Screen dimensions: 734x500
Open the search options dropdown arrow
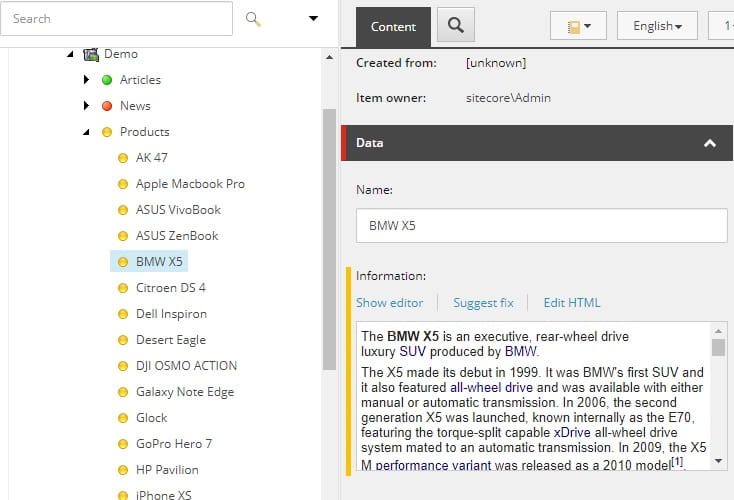coord(313,18)
